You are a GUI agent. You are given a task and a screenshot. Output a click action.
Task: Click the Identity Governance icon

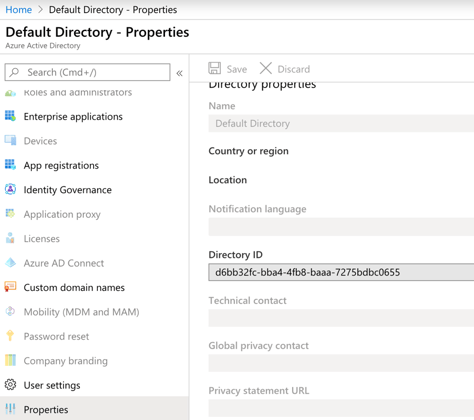point(10,189)
